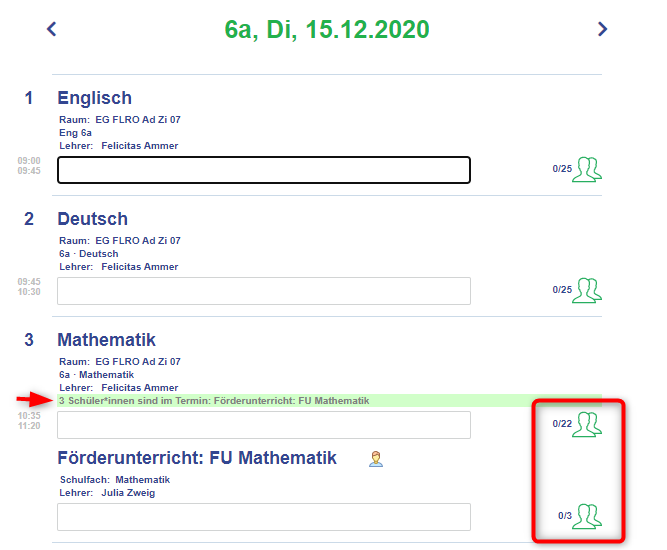Open attendance icon for Mathematik lesson
Screen dimensions: 667x550
587,424
